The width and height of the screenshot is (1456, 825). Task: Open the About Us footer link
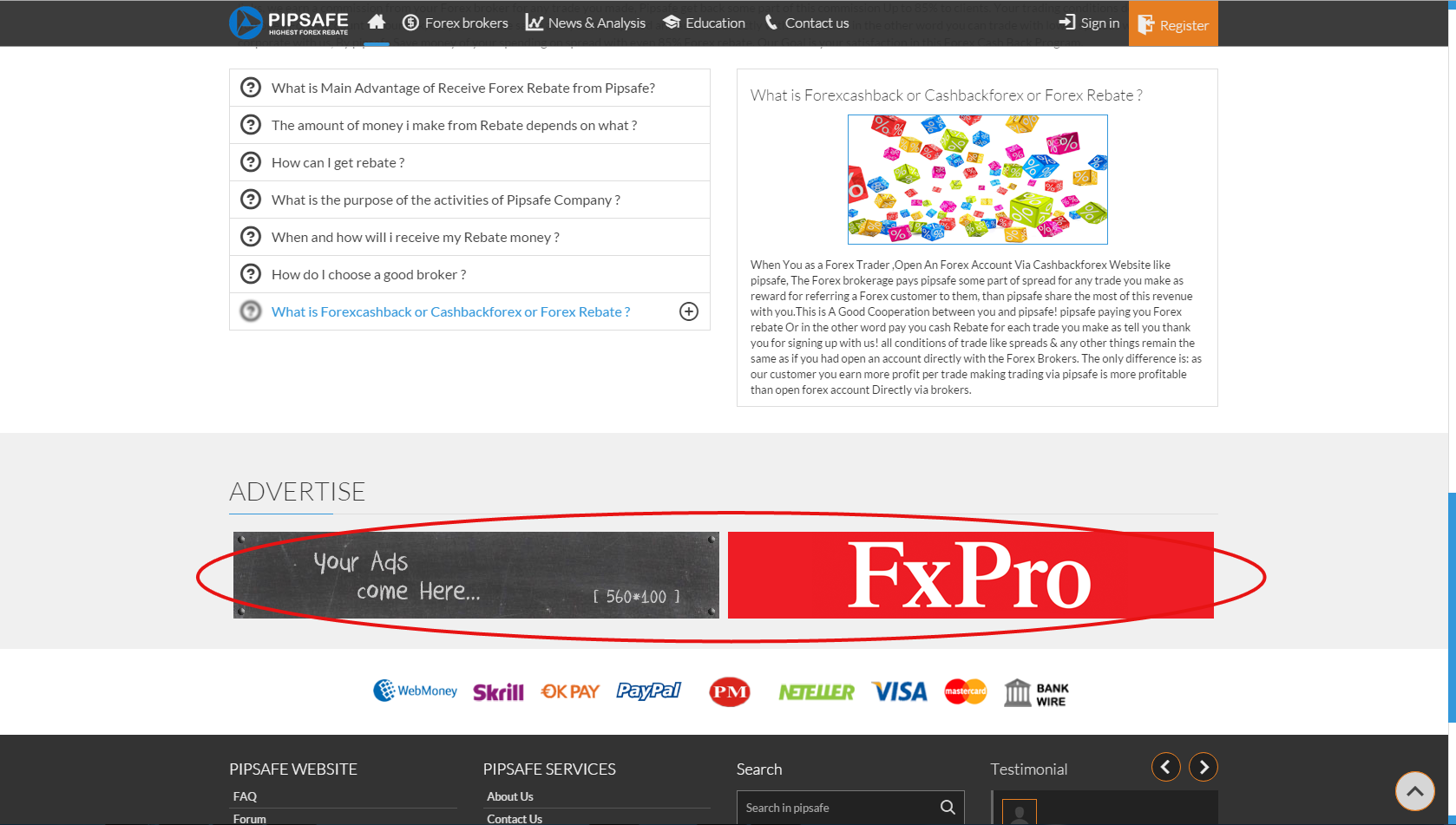pos(510,796)
